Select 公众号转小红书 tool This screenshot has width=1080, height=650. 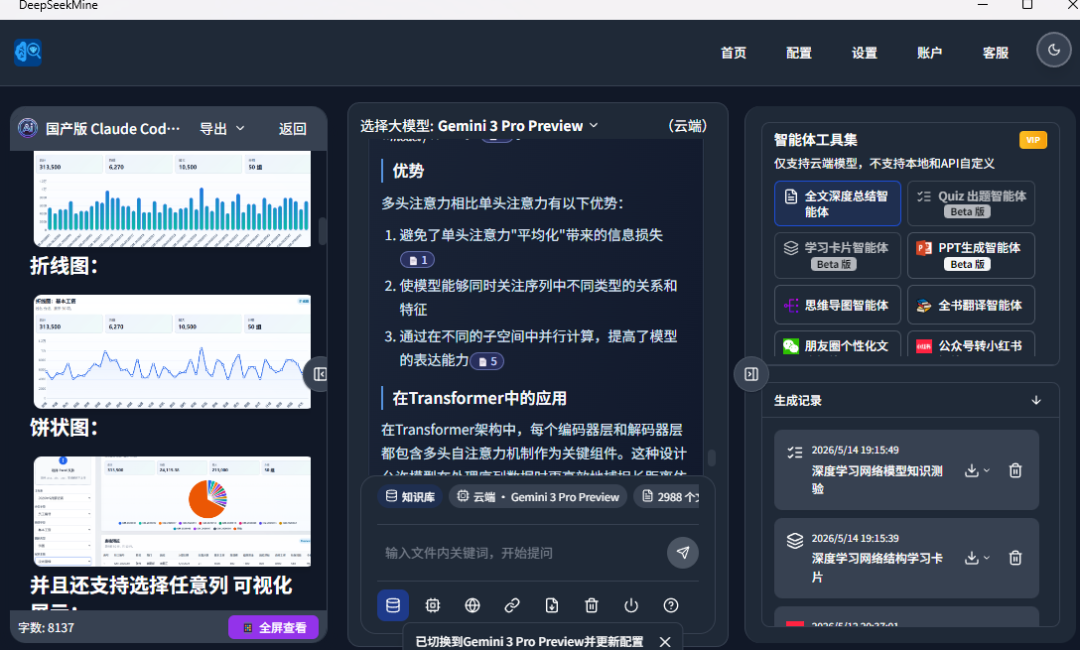[970, 345]
